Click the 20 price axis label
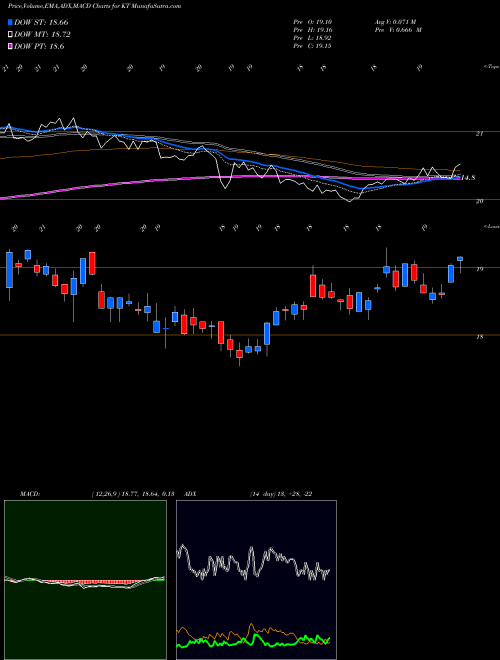The width and height of the screenshot is (500, 660). coord(479,201)
